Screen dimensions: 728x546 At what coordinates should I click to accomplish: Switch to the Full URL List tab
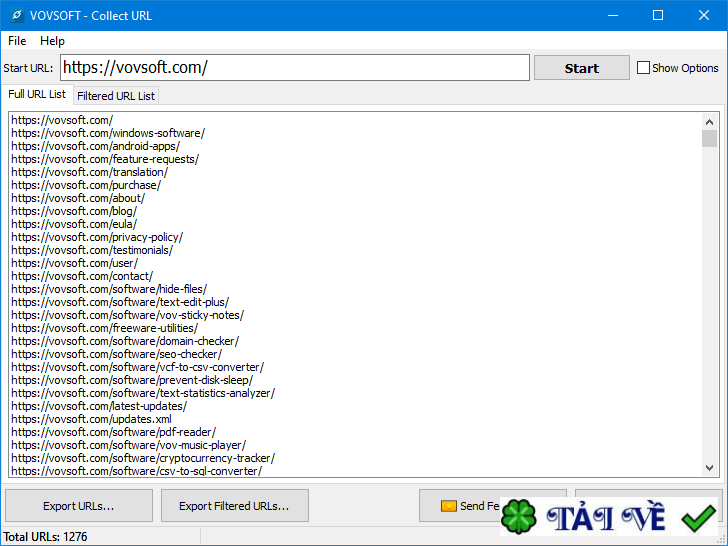[37, 94]
